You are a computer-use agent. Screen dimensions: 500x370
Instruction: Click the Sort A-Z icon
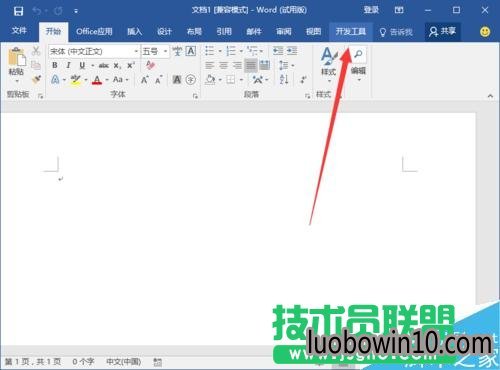(284, 79)
